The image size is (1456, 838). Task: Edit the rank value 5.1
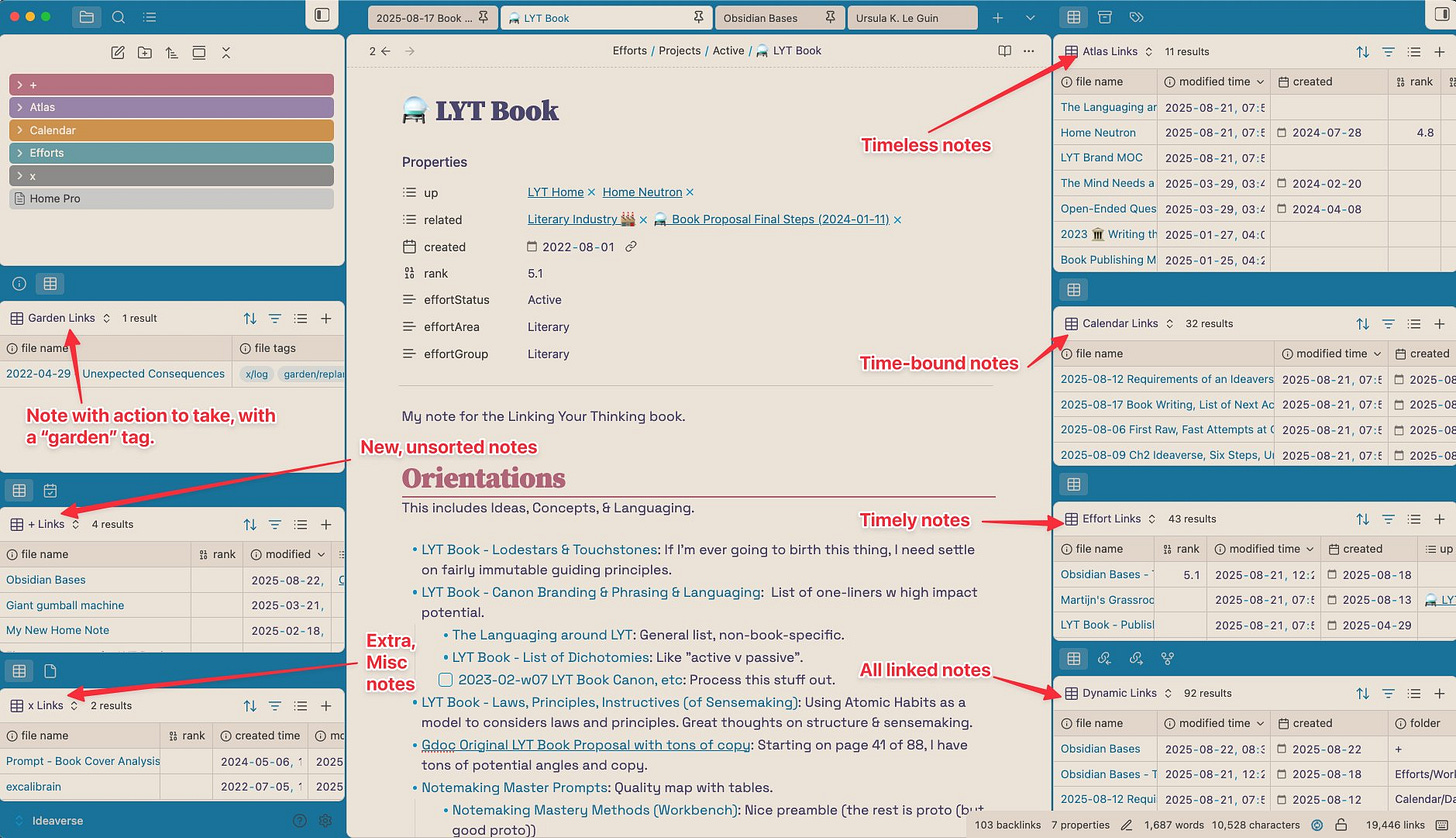pos(537,273)
